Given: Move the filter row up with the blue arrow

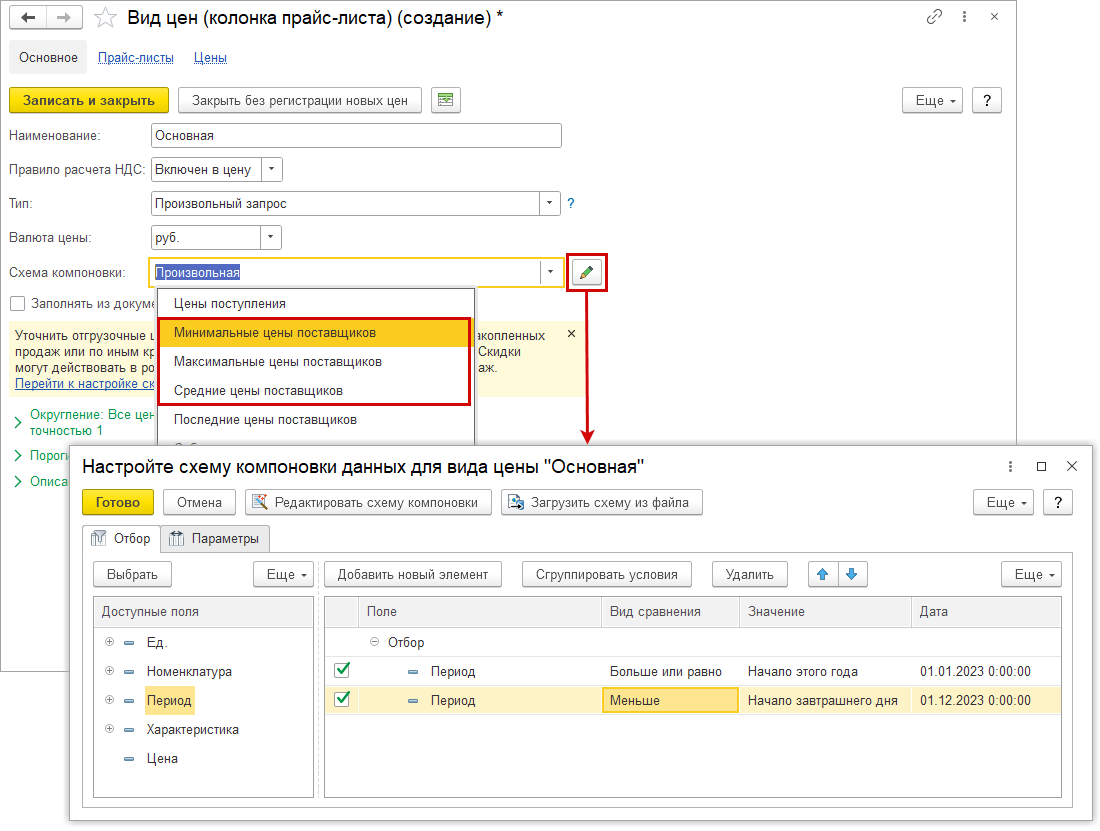Looking at the screenshot, I should pyautogui.click(x=823, y=574).
